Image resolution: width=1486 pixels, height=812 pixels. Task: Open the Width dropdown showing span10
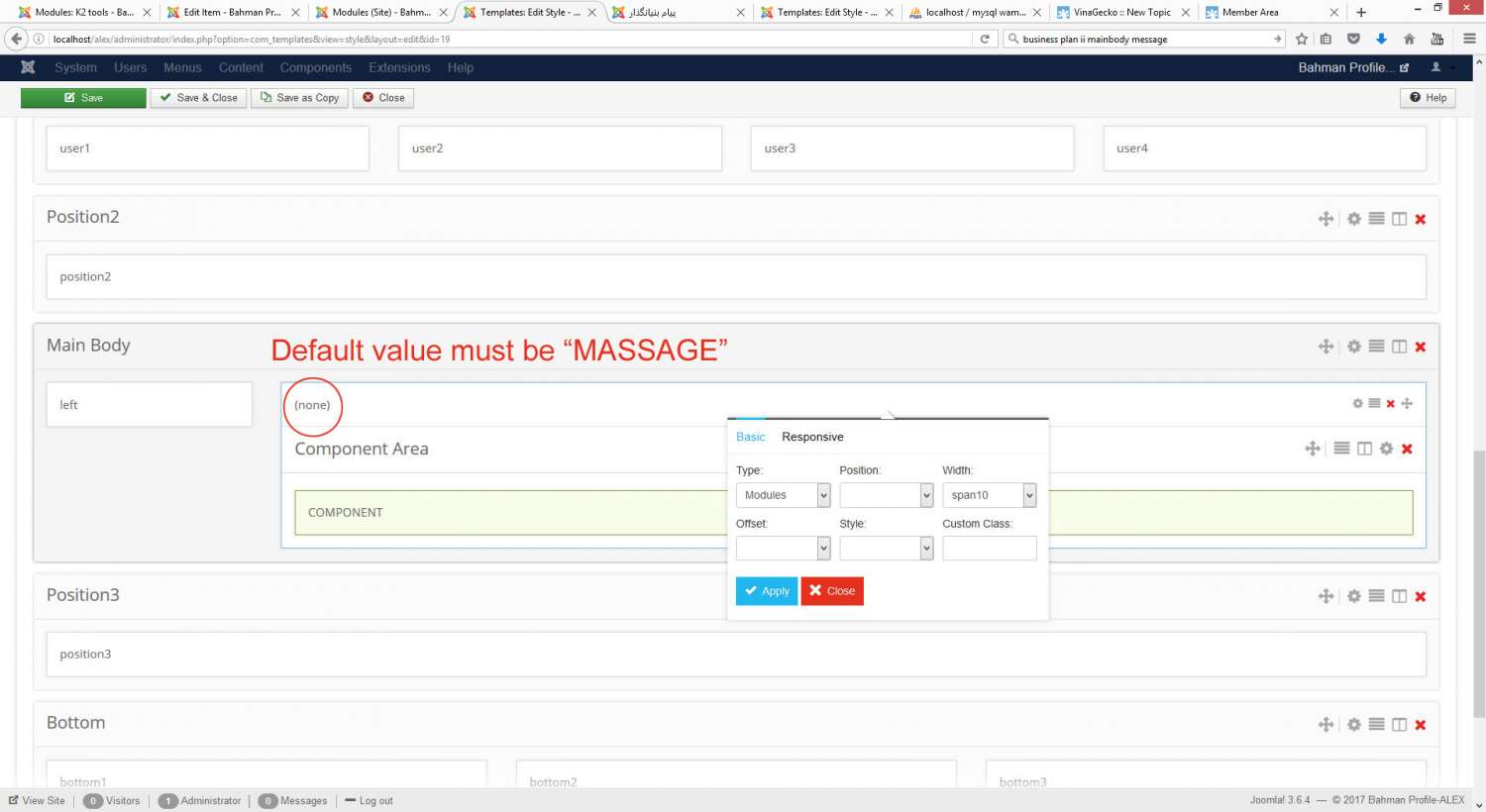(989, 495)
